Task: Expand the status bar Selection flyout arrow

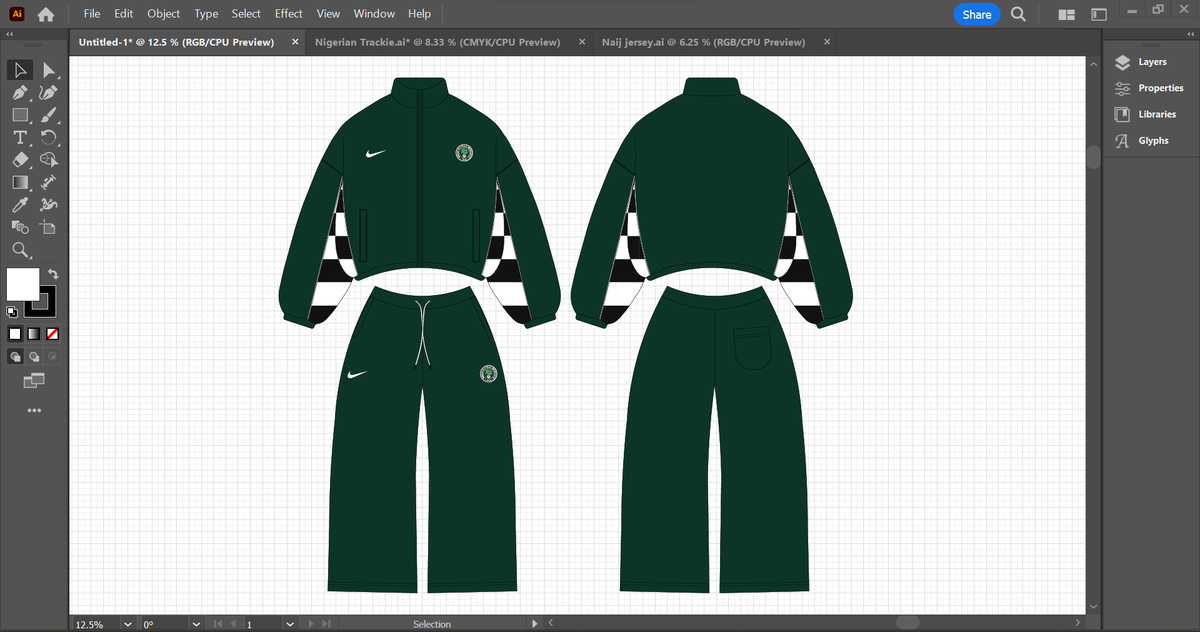Action: pos(535,624)
